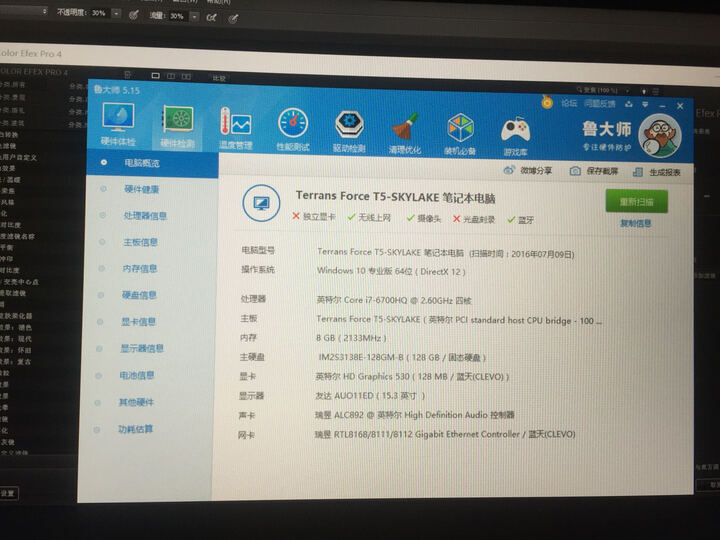
Task: Click 光盘刻录 status indicator
Action: click(x=474, y=219)
